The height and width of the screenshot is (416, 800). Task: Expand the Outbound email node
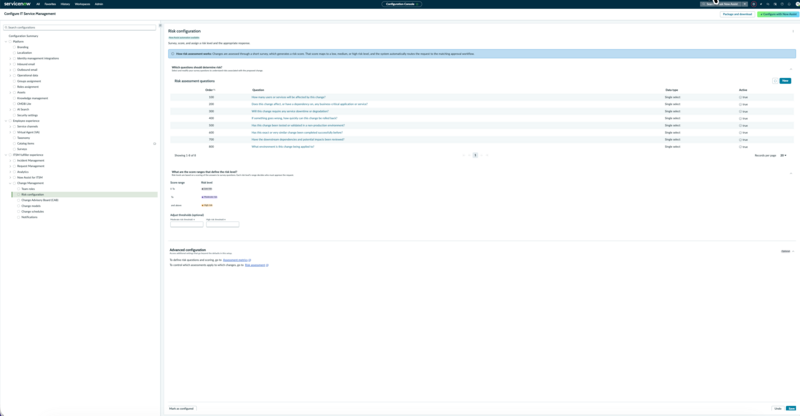[10, 70]
